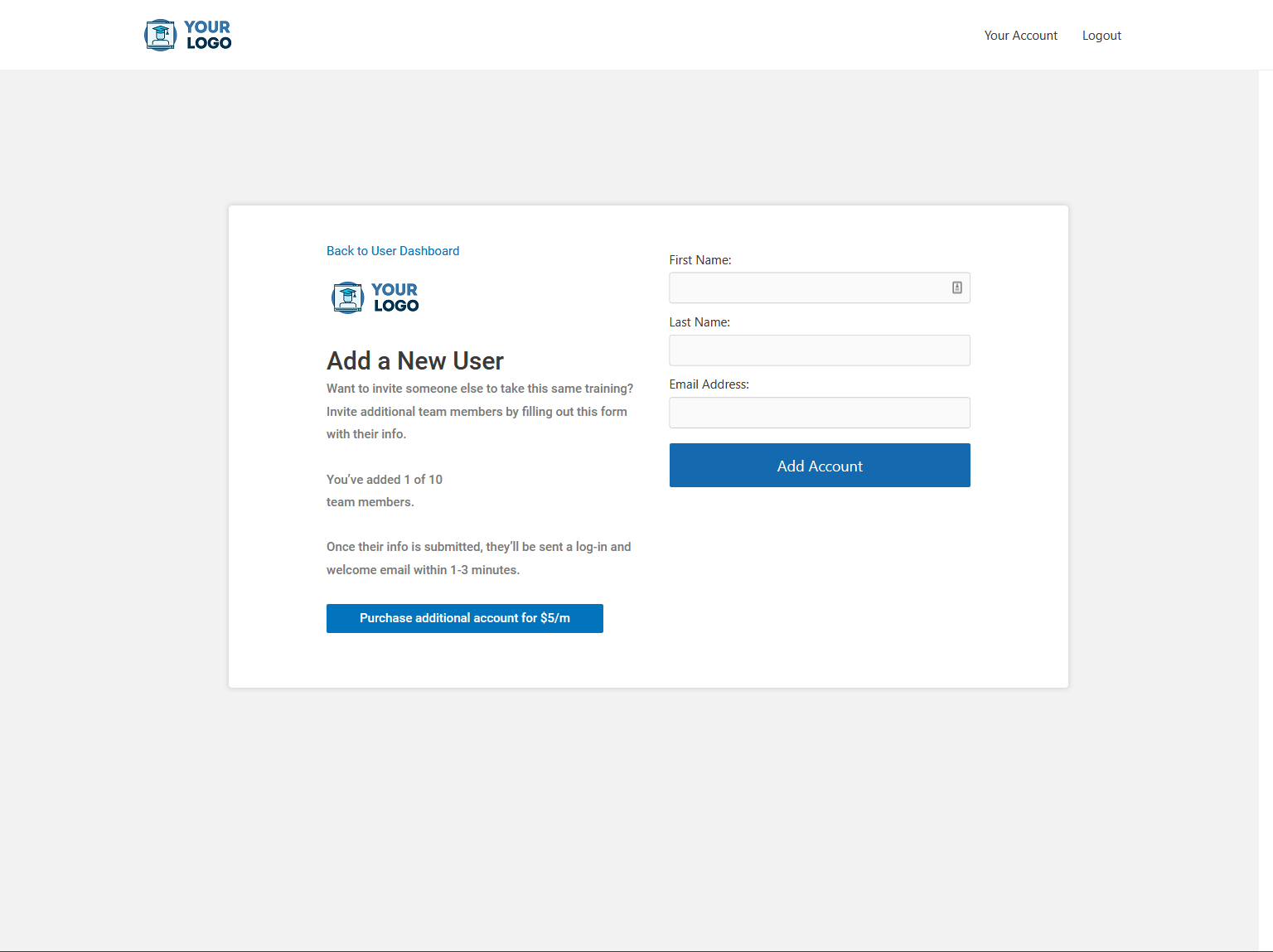
Task: Click the Last Name label
Action: [699, 322]
